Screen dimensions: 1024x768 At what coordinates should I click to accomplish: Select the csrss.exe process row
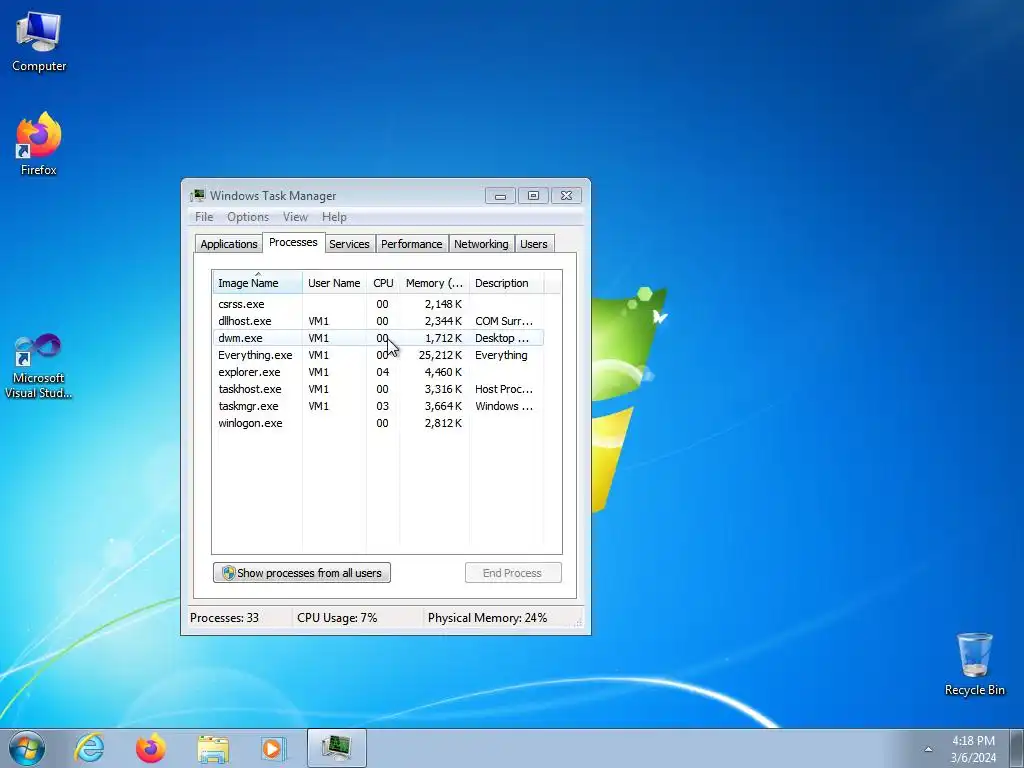(378, 304)
